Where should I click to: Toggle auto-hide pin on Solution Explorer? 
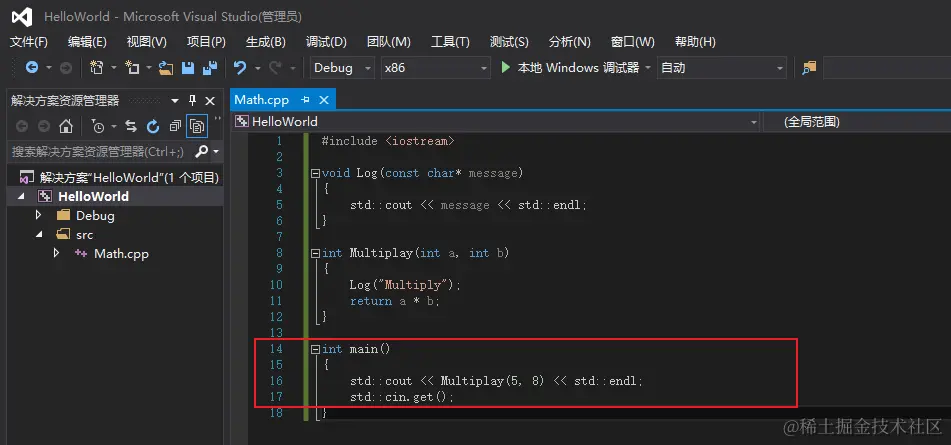pos(192,101)
